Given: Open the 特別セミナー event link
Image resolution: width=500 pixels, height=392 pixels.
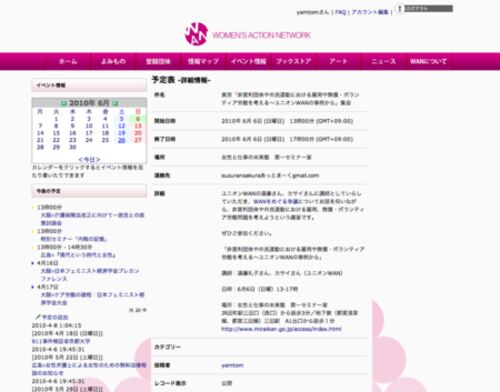Looking at the screenshot, I should point(74,239).
